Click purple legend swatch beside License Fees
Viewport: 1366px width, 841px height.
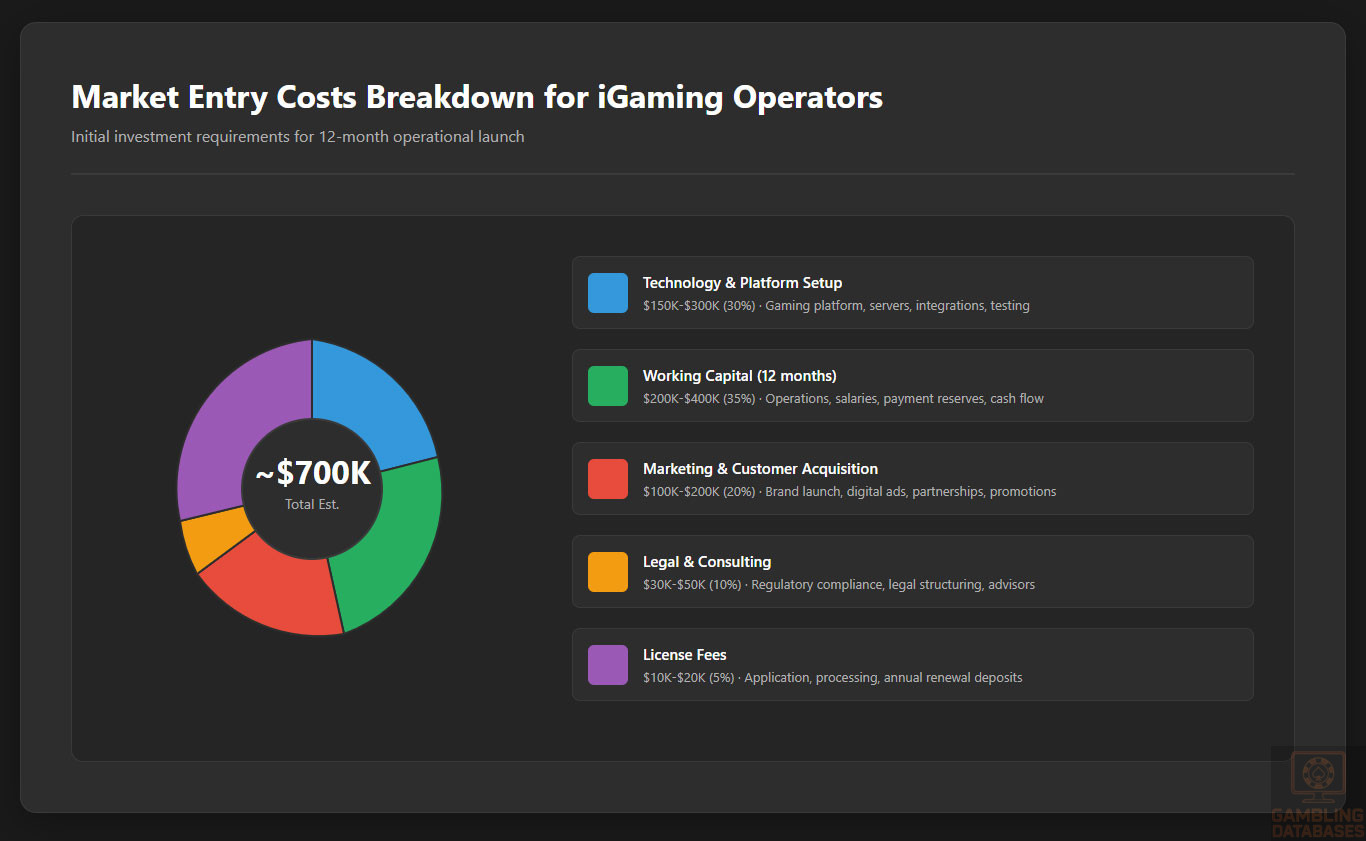coord(608,665)
